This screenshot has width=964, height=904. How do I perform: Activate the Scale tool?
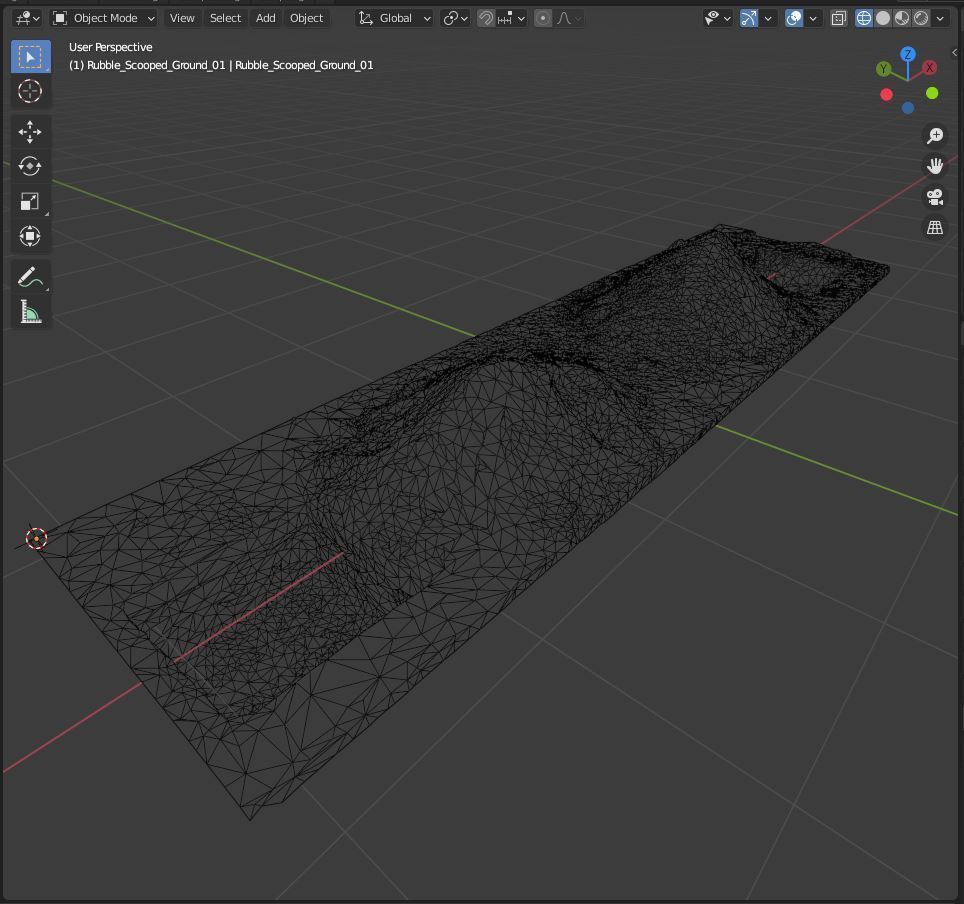click(30, 201)
